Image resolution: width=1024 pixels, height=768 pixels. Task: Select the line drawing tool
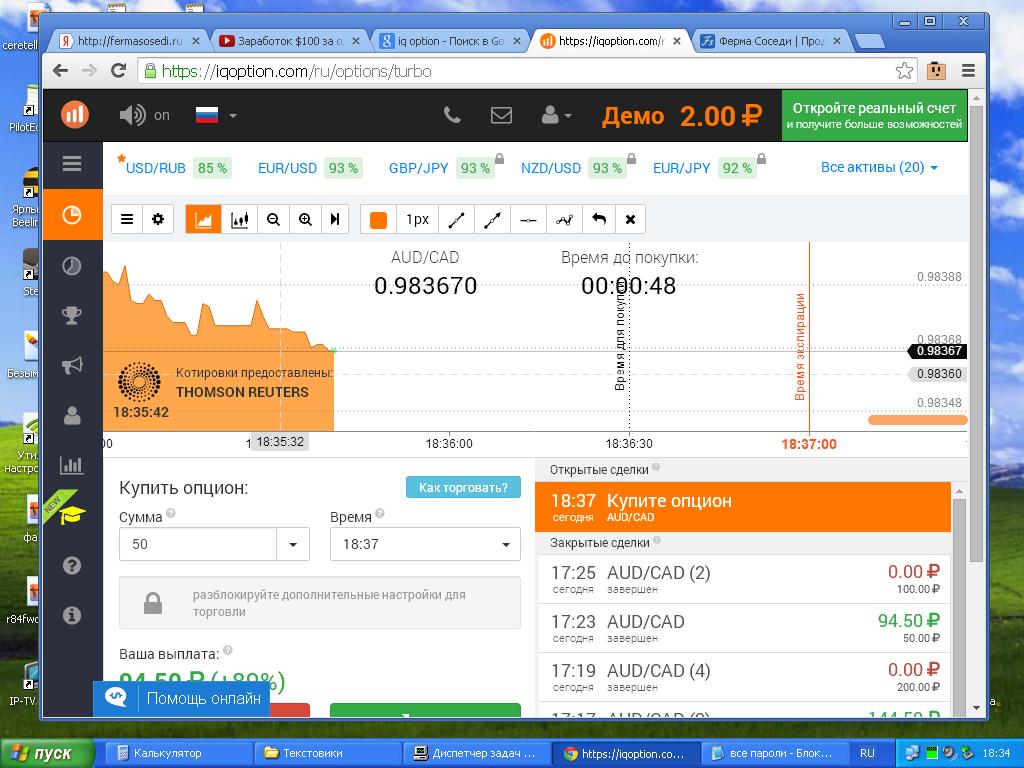[x=456, y=219]
